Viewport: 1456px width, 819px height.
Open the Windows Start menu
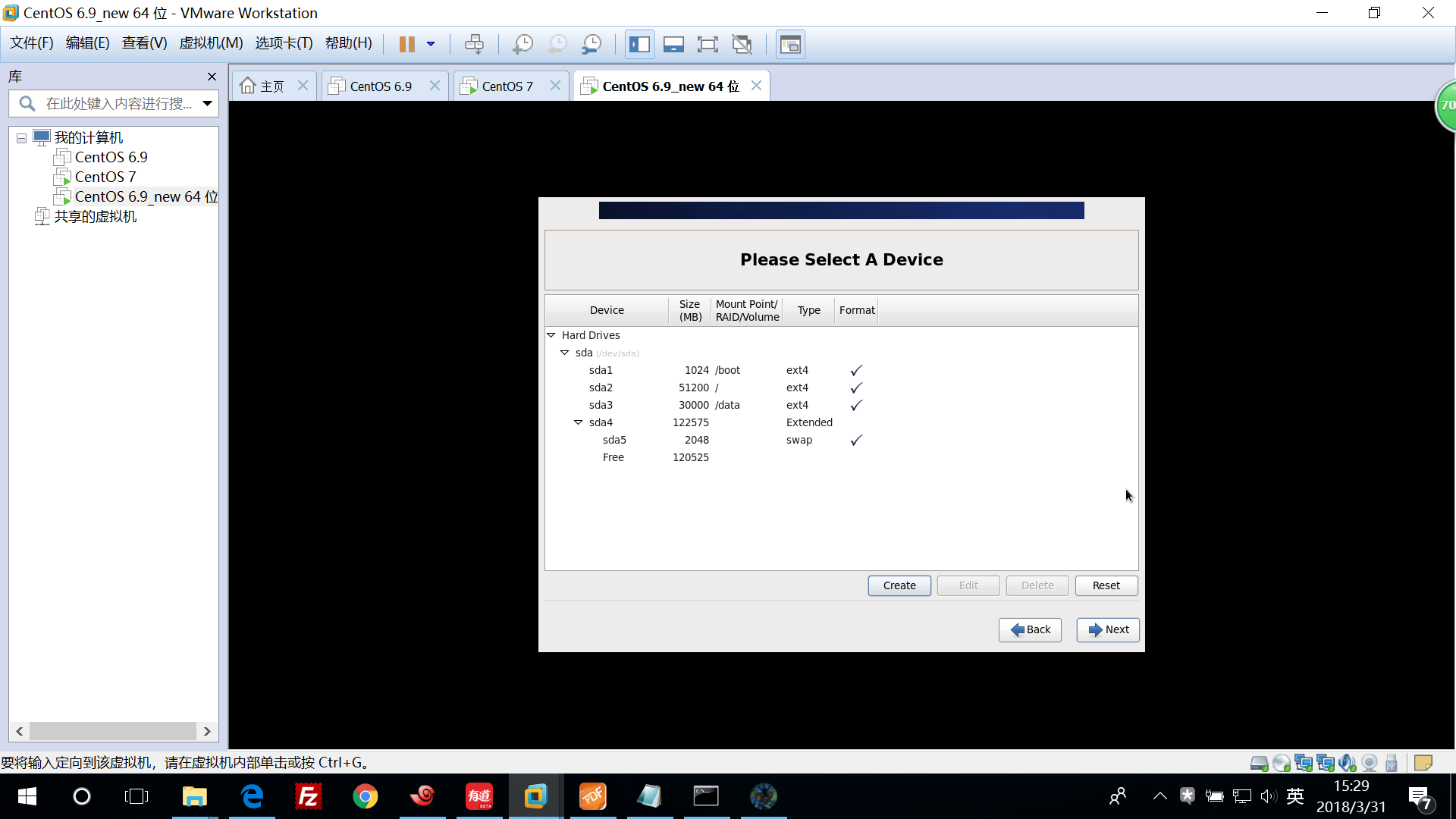tap(27, 796)
